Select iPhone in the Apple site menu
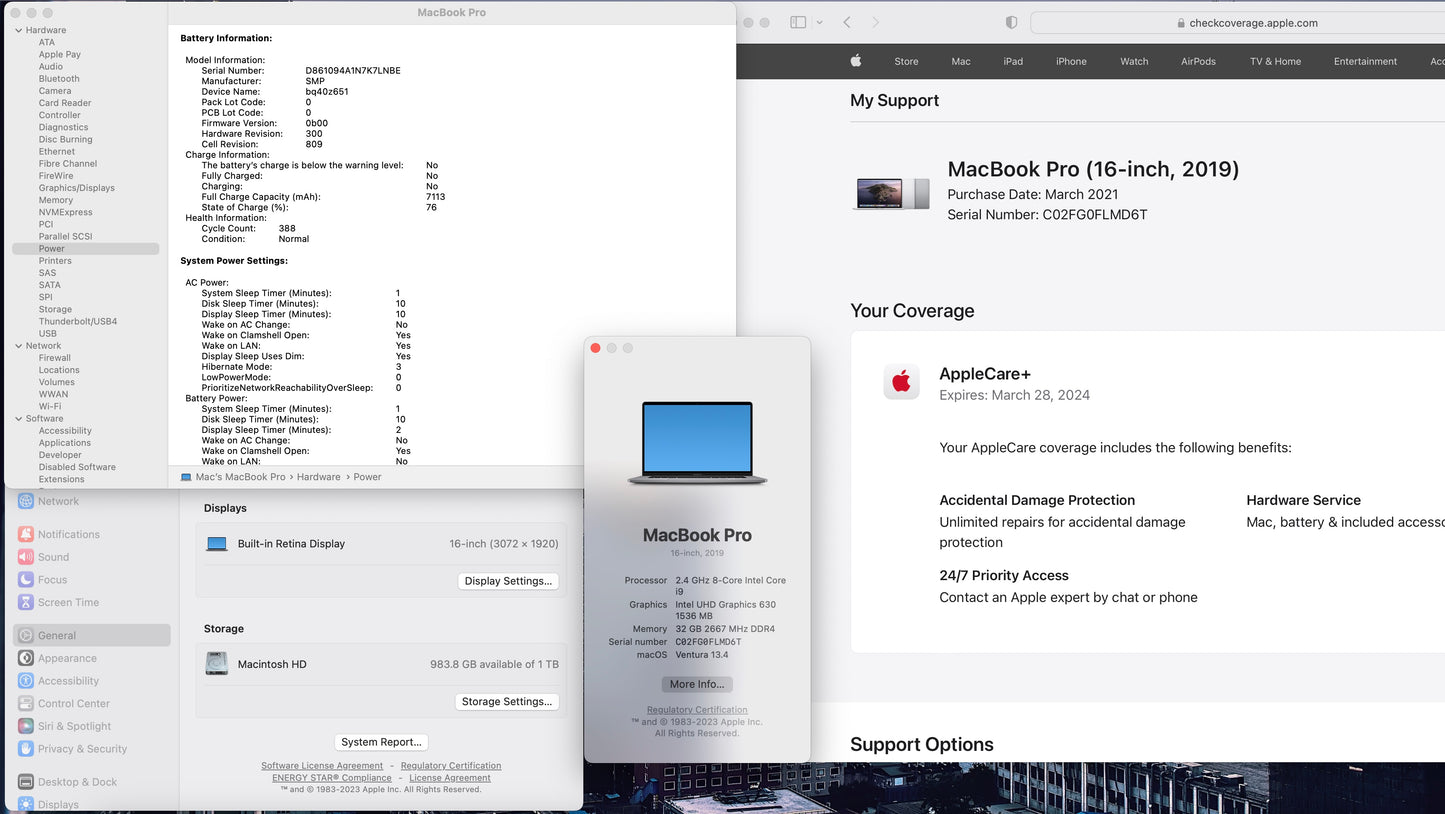The height and width of the screenshot is (814, 1445). pos(1071,61)
